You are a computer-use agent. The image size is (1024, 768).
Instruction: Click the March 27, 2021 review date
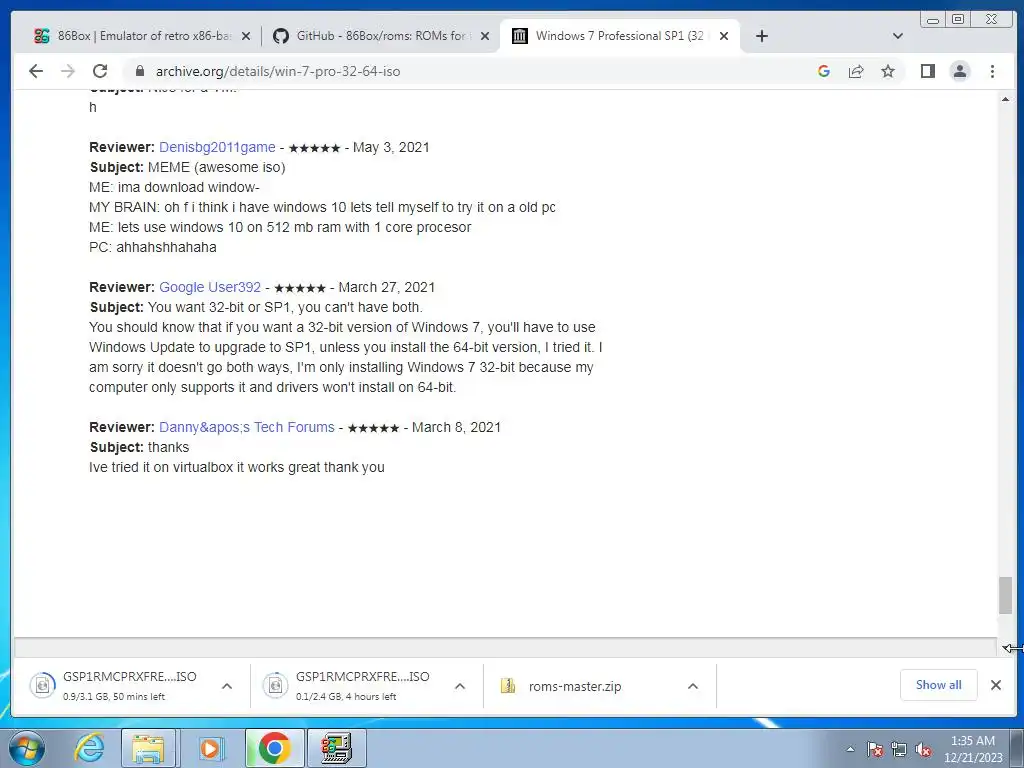387,287
